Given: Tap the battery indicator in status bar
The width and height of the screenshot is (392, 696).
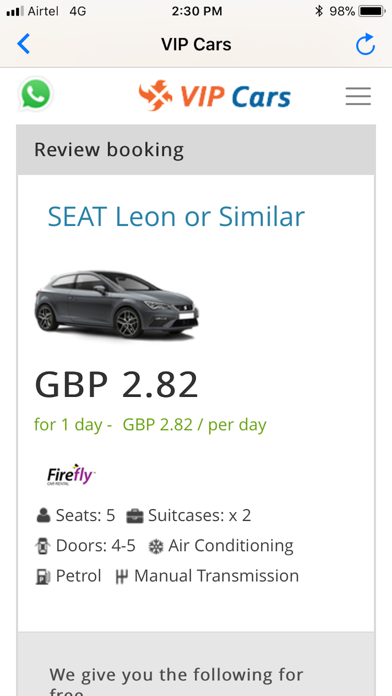Looking at the screenshot, I should (x=372, y=11).
